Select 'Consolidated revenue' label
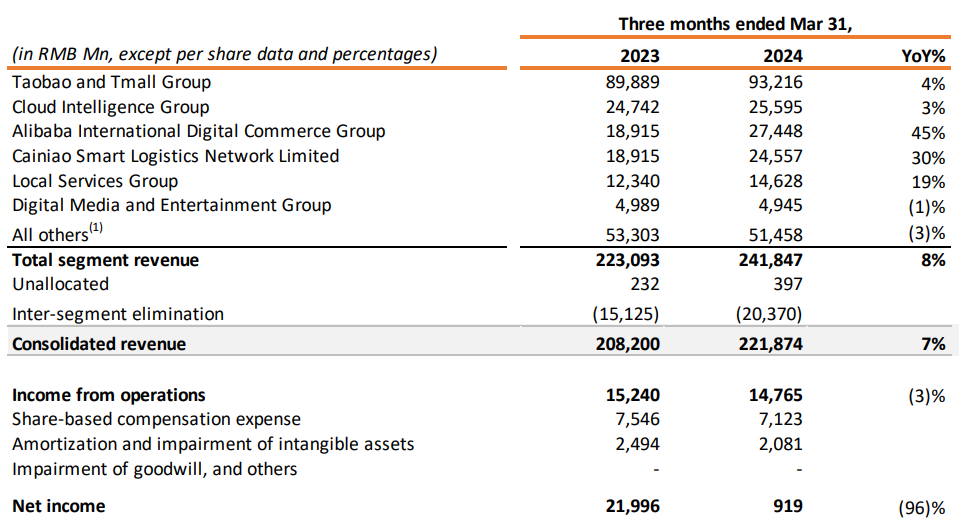Image resolution: width=959 pixels, height=519 pixels. [x=99, y=344]
